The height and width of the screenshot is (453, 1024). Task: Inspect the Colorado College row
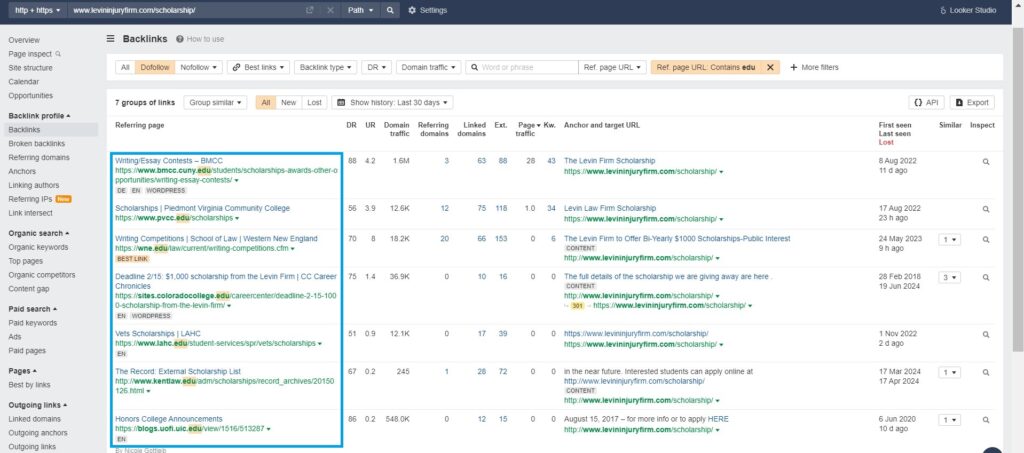(x=986, y=277)
